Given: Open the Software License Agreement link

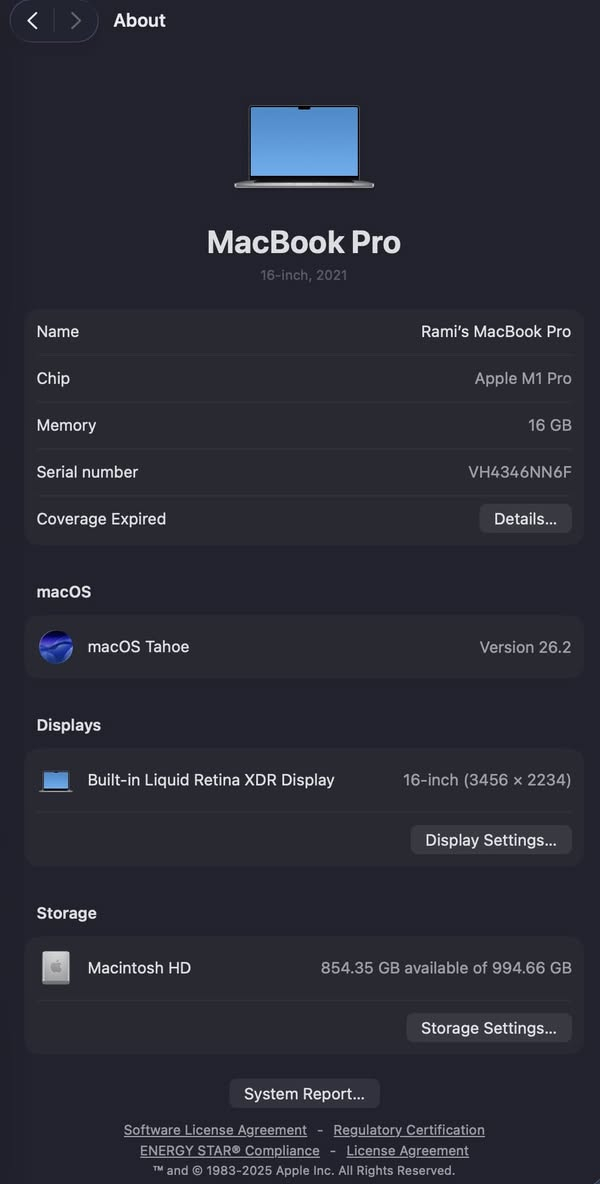Looking at the screenshot, I should click(215, 1130).
